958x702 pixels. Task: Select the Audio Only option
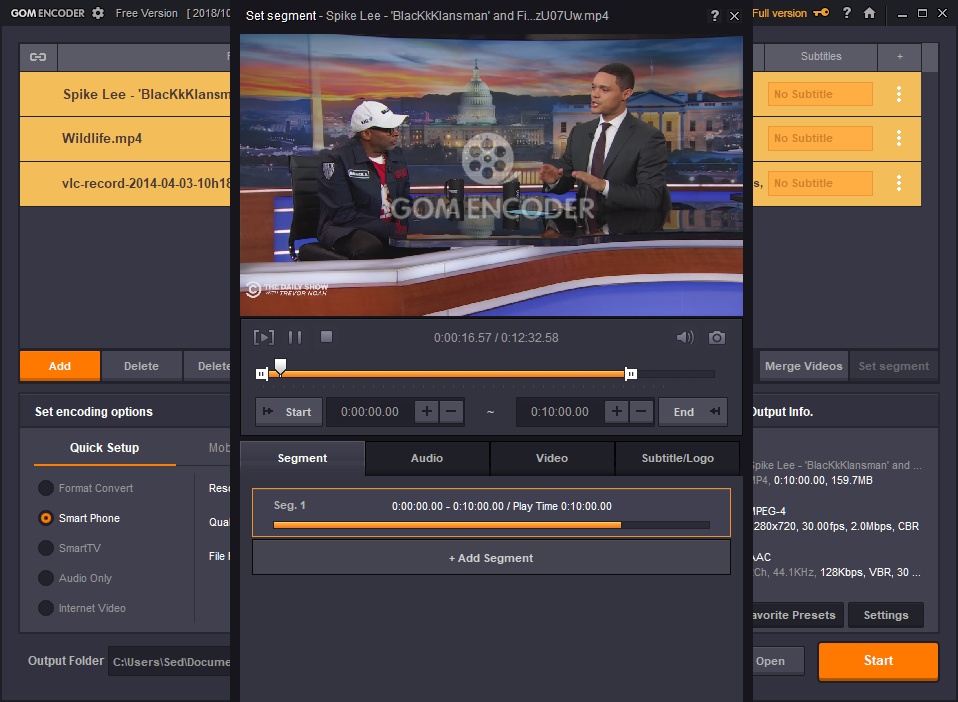coord(75,578)
